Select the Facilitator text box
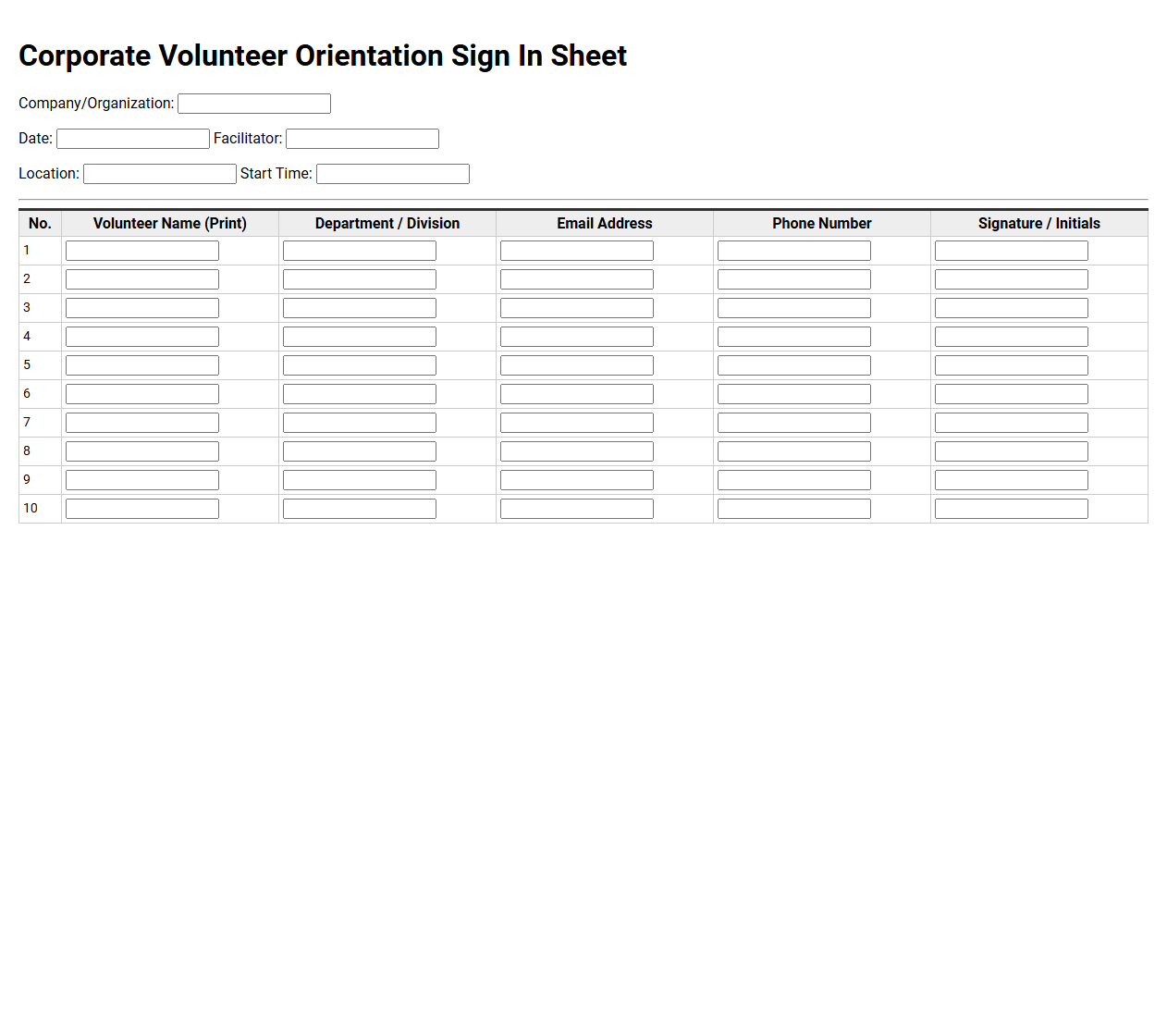 click(x=362, y=139)
